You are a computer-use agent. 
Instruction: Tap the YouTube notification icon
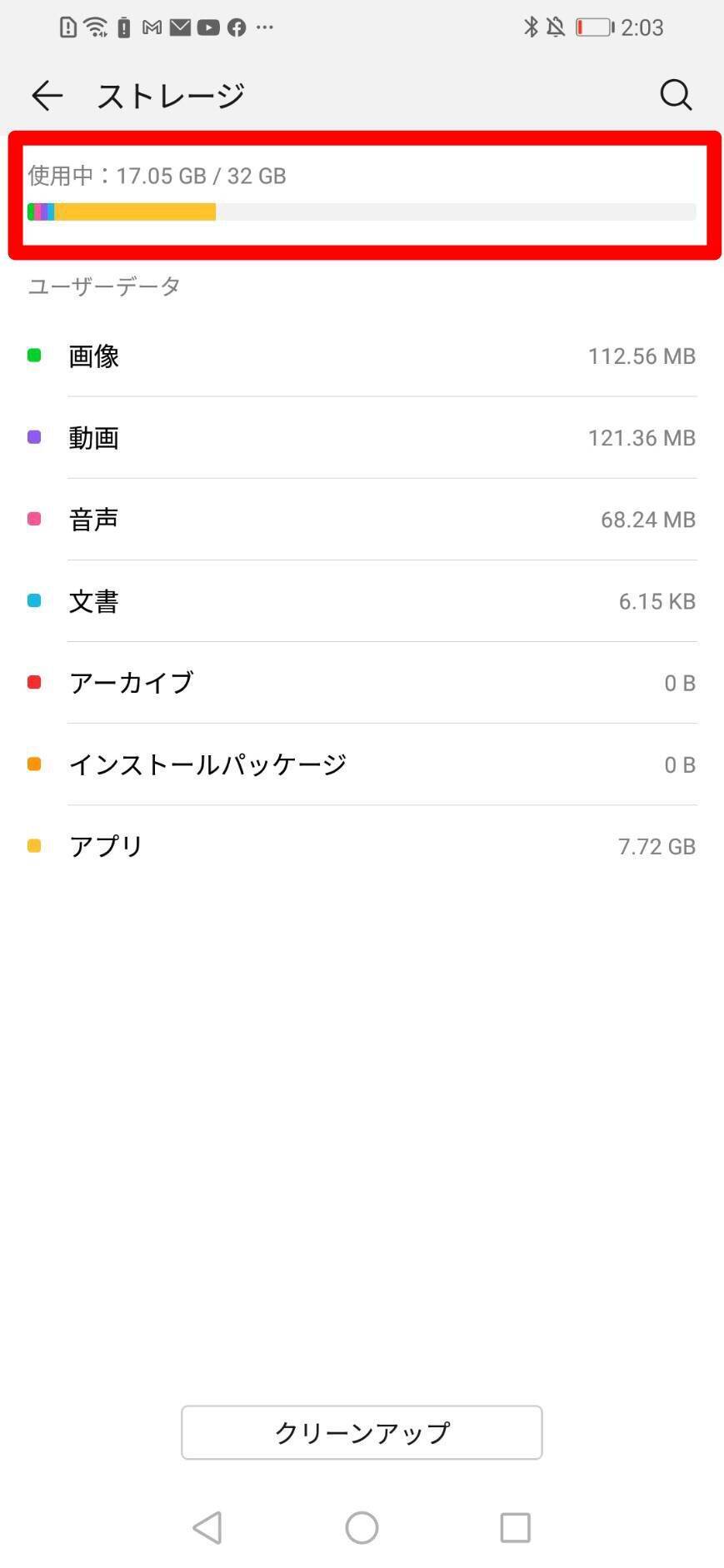pos(208,27)
